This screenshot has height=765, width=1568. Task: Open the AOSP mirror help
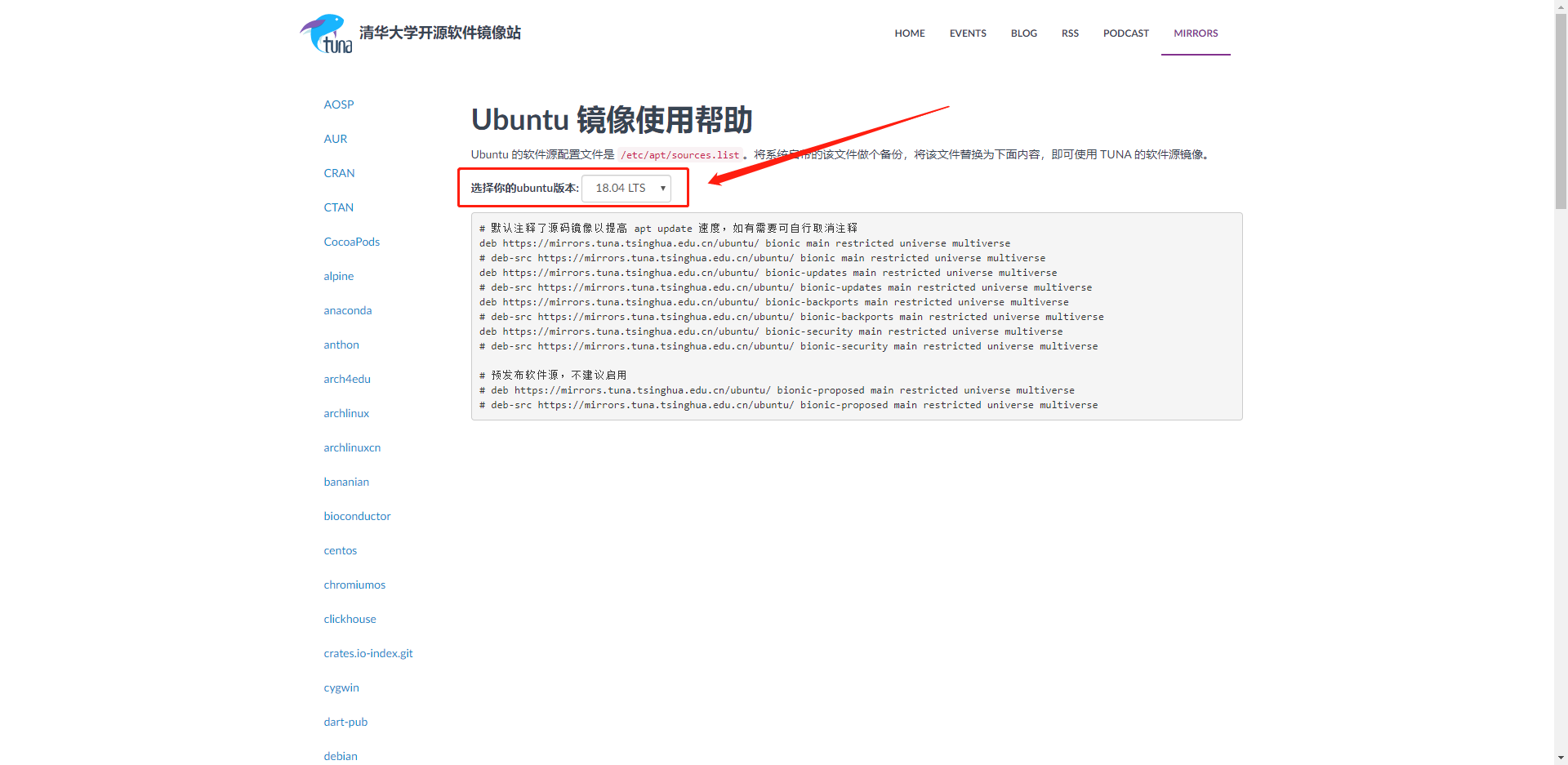click(x=338, y=105)
